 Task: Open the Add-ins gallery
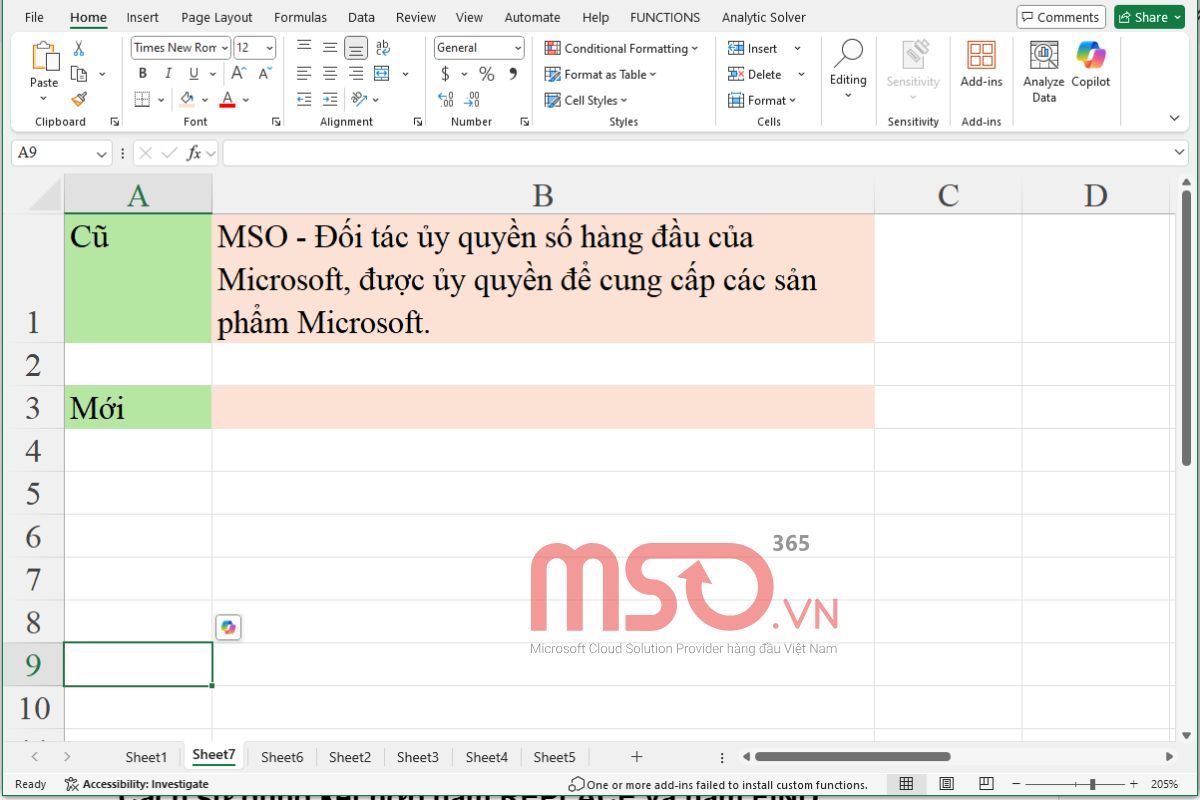point(981,65)
